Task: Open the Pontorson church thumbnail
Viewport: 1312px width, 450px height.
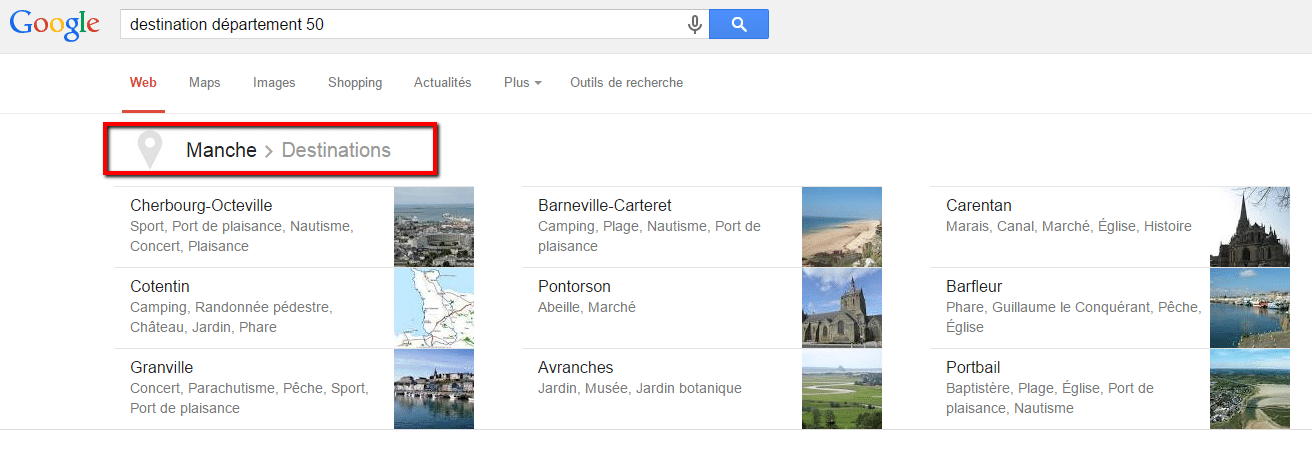Action: coord(842,307)
